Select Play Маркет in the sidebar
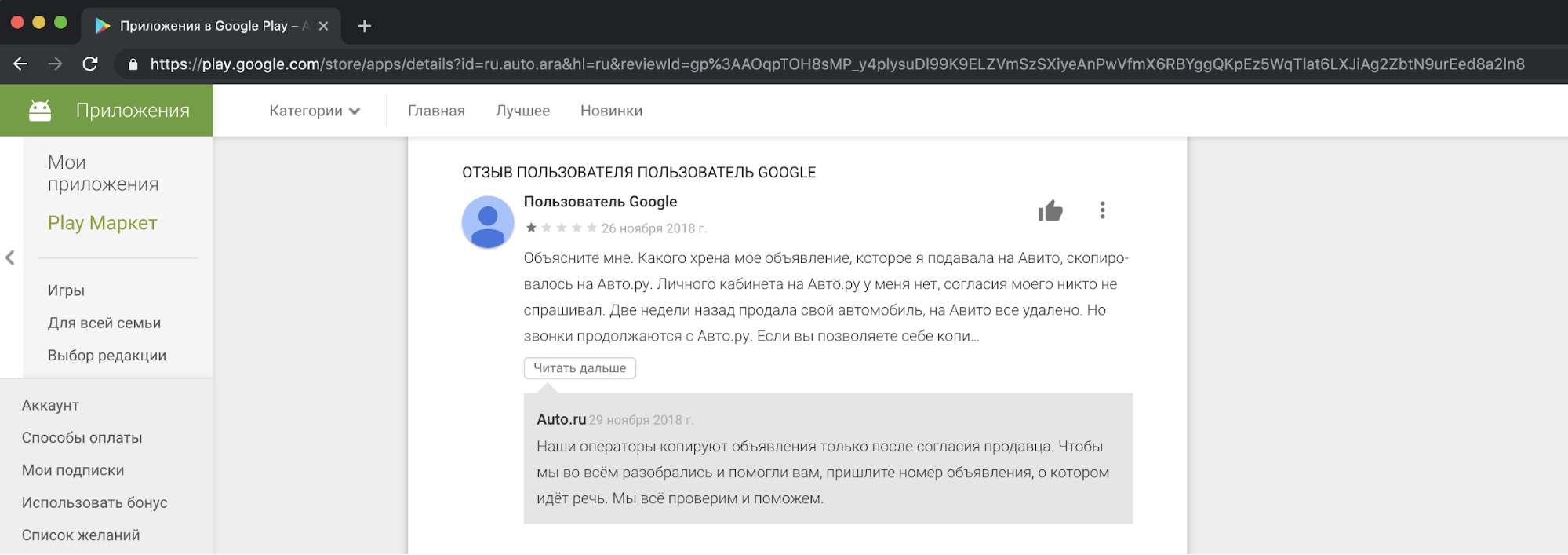Viewport: 1568px width, 555px height. click(x=102, y=223)
